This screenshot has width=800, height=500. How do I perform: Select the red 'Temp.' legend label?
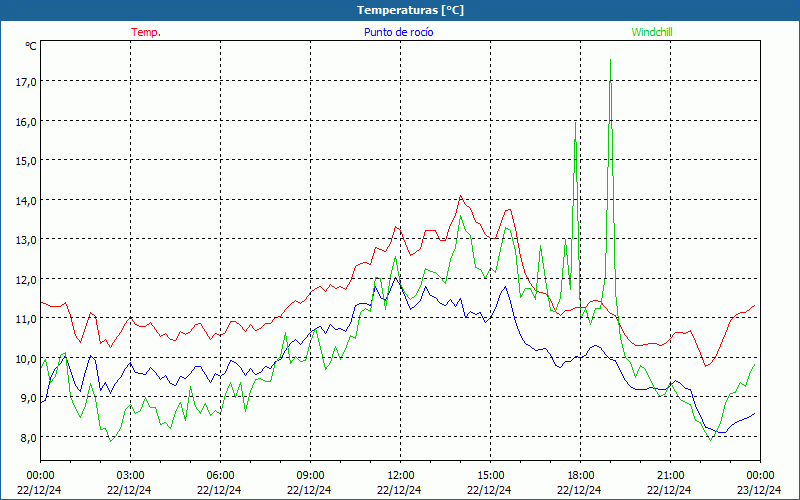pos(146,32)
